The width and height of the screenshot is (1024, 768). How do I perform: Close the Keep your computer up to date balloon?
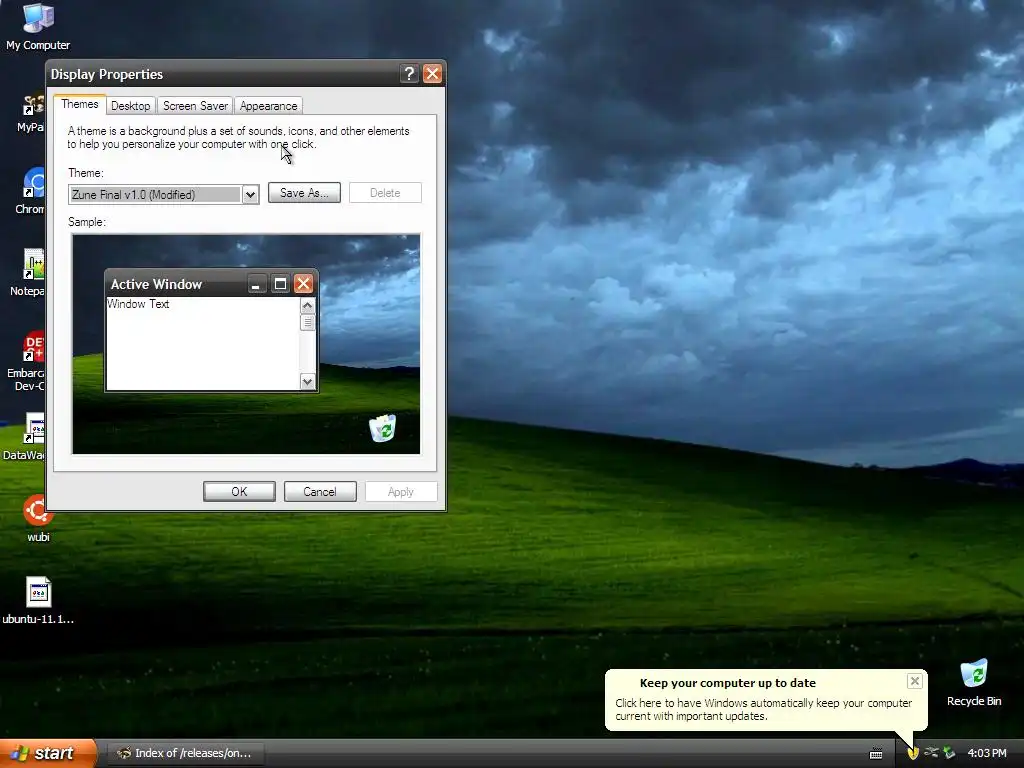(914, 681)
